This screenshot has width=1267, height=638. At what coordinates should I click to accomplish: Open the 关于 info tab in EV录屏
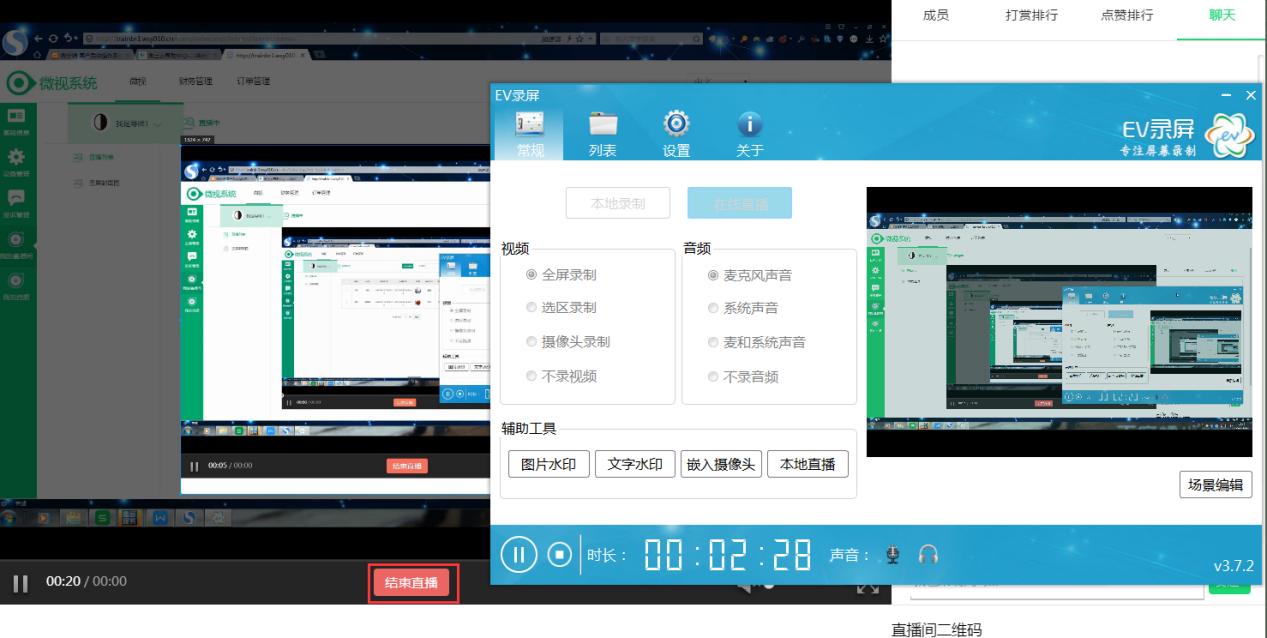[750, 134]
